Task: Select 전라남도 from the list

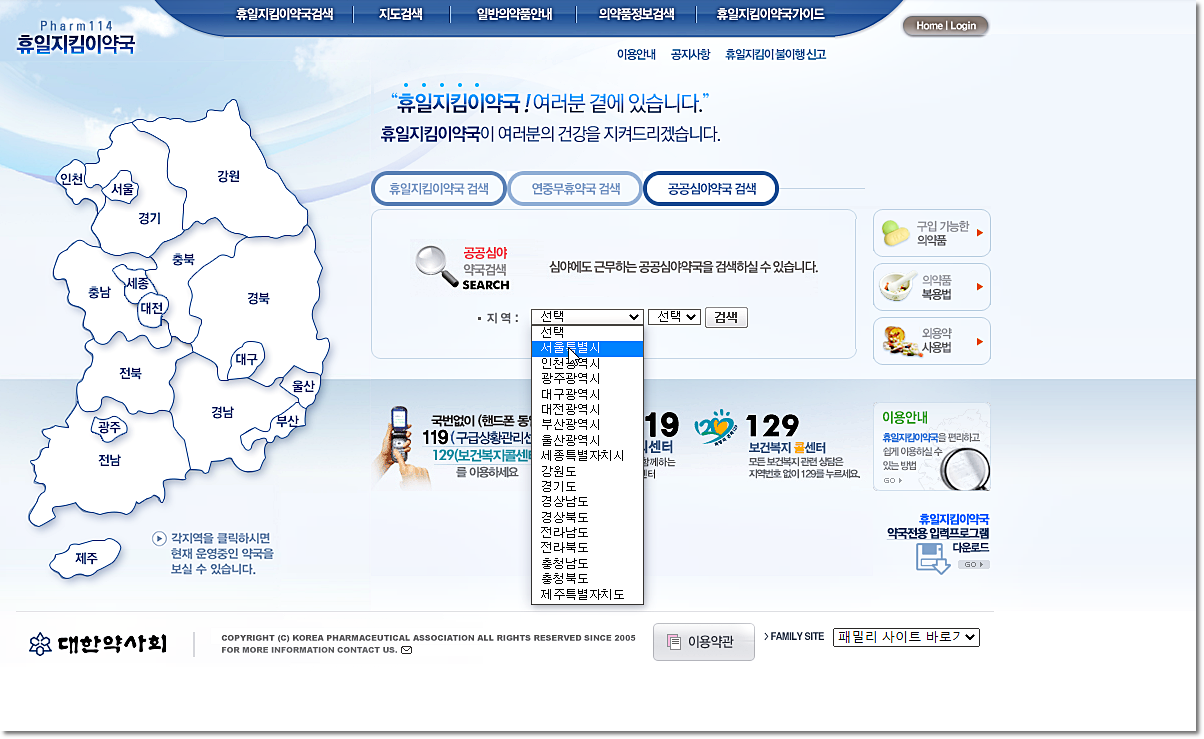Action: pos(587,532)
